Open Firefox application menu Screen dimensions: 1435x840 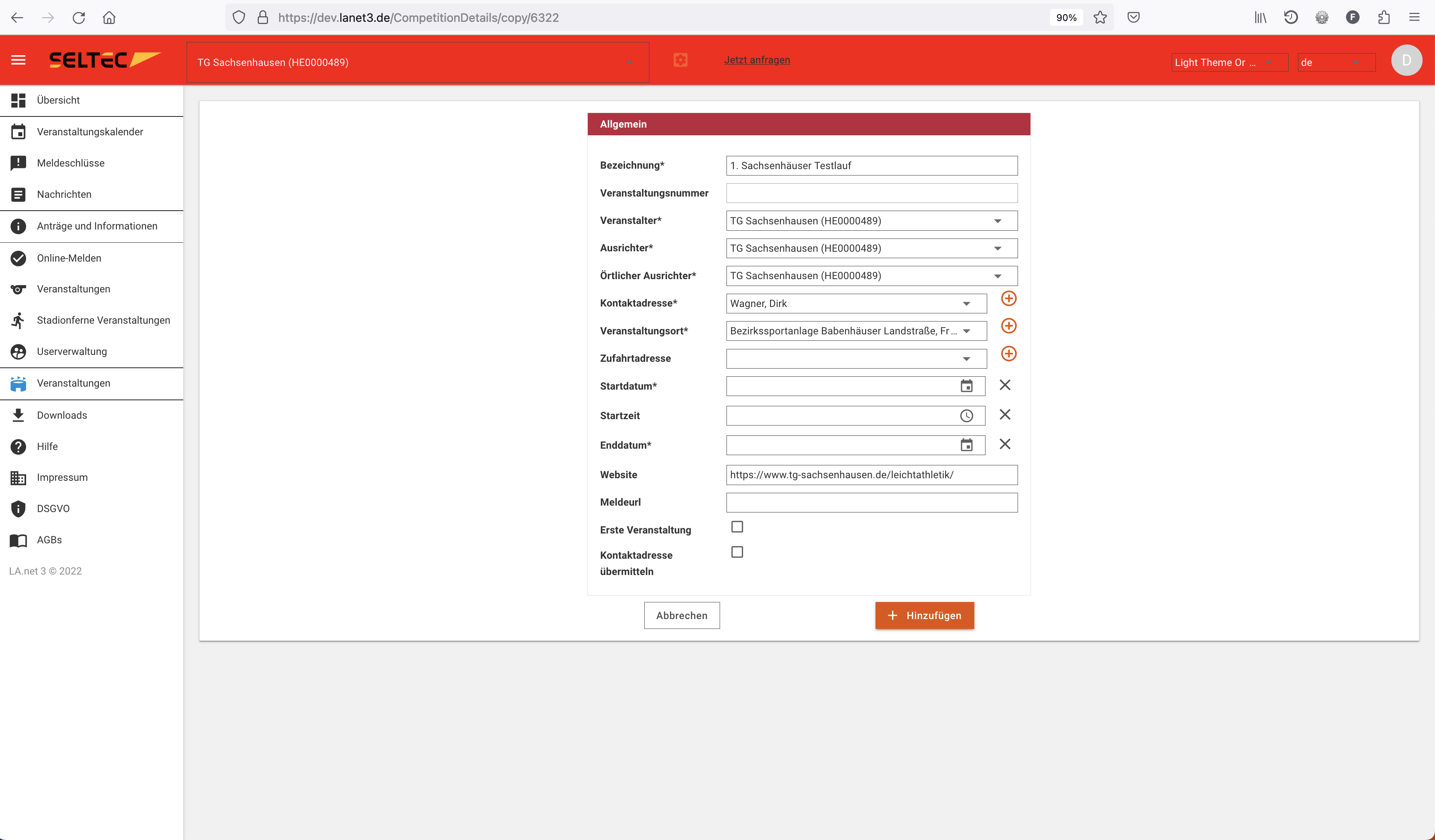pos(1414,18)
